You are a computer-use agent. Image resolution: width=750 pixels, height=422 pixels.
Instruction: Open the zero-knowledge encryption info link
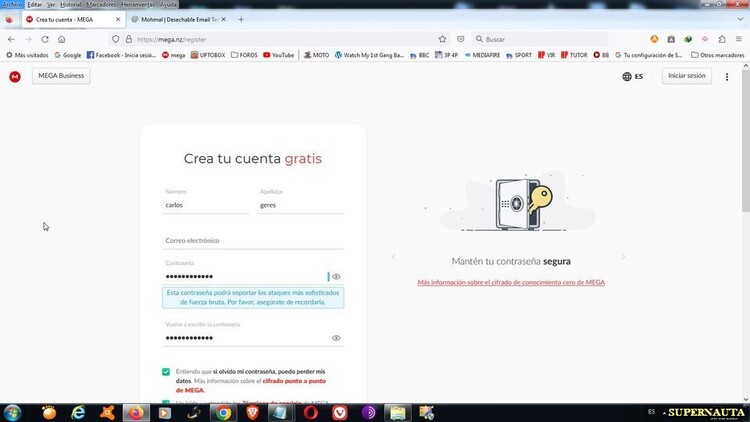pos(511,282)
